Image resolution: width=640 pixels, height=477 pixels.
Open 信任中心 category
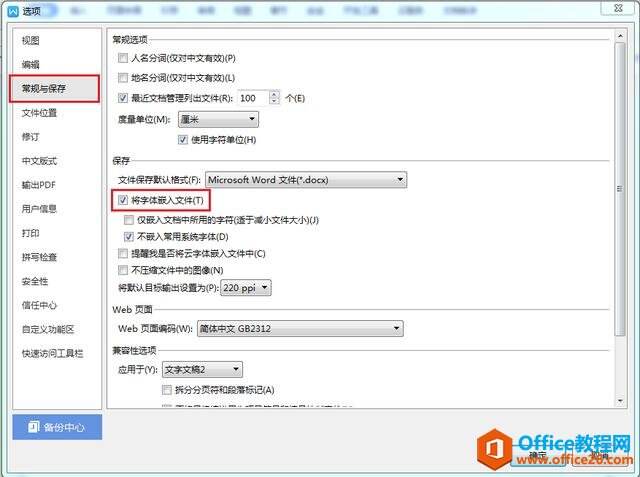39,305
